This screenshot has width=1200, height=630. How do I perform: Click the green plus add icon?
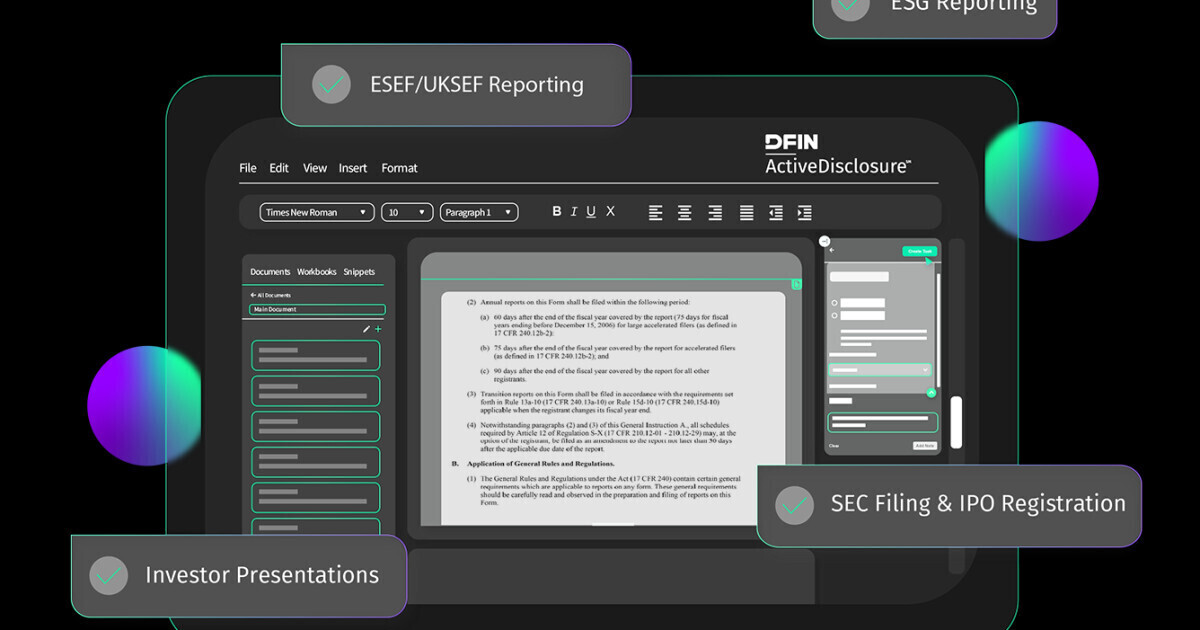[x=378, y=329]
